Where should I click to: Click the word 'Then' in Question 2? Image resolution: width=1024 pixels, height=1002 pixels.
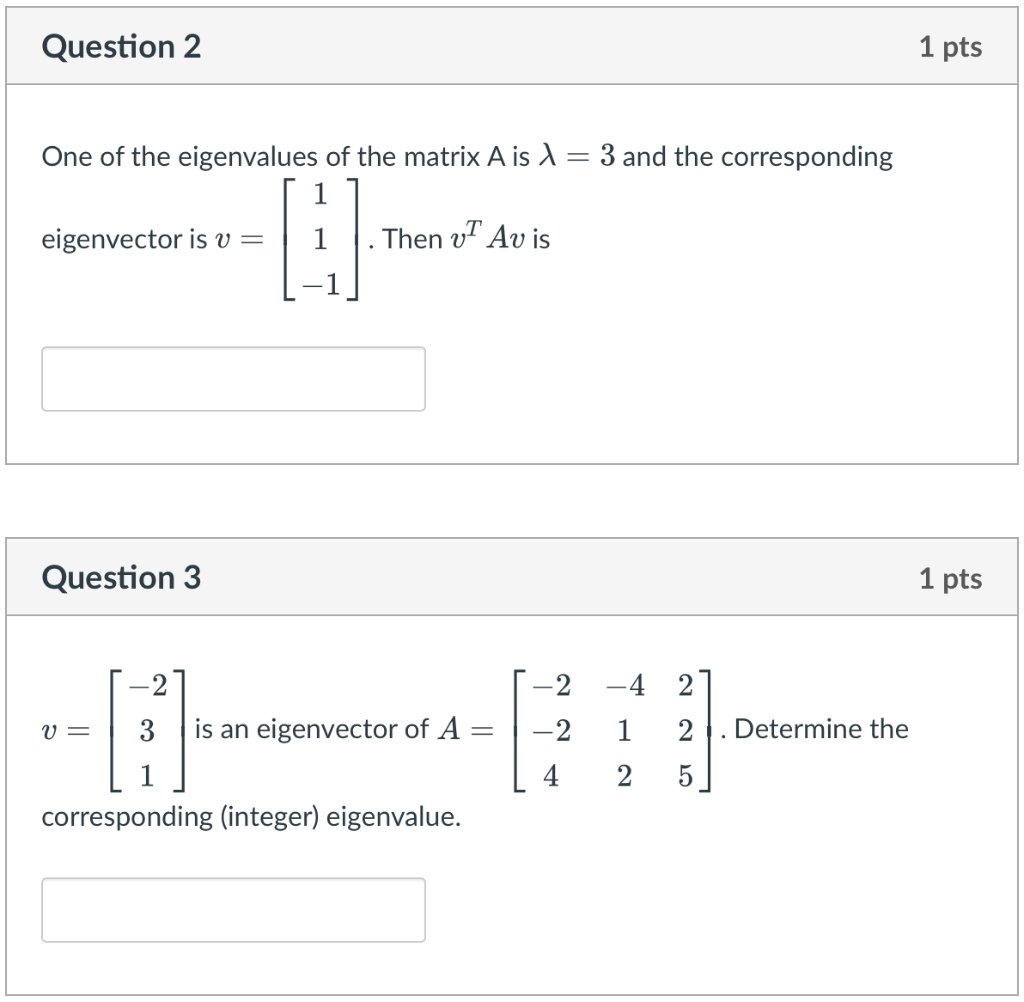click(x=412, y=239)
